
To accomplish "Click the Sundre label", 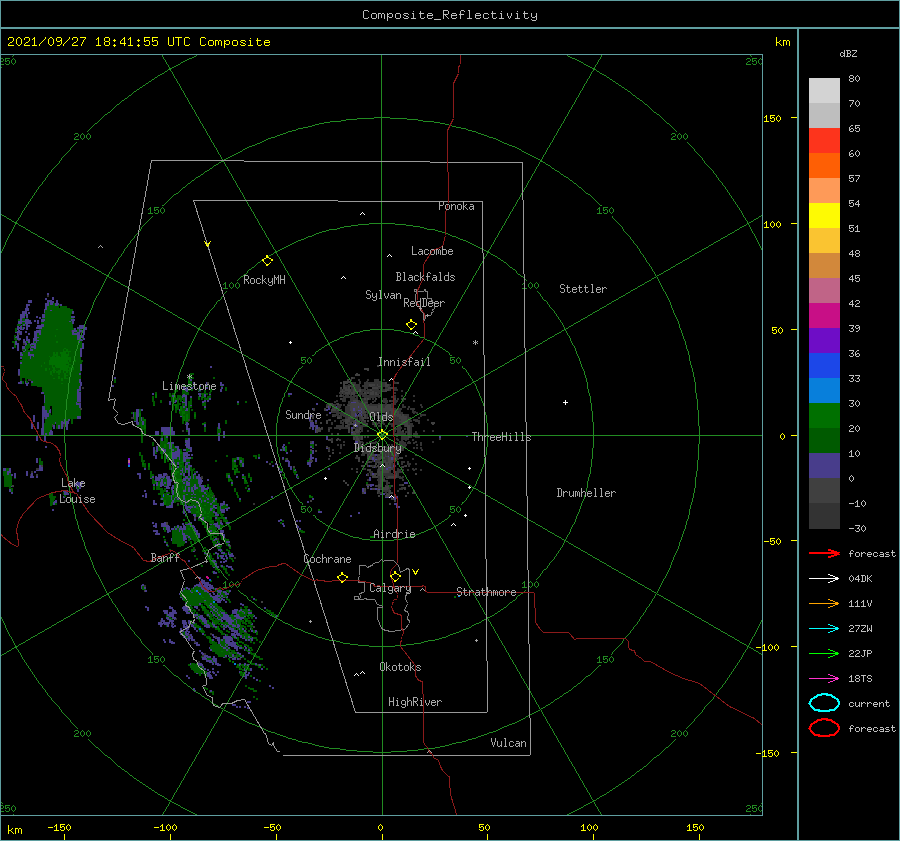I will (303, 415).
